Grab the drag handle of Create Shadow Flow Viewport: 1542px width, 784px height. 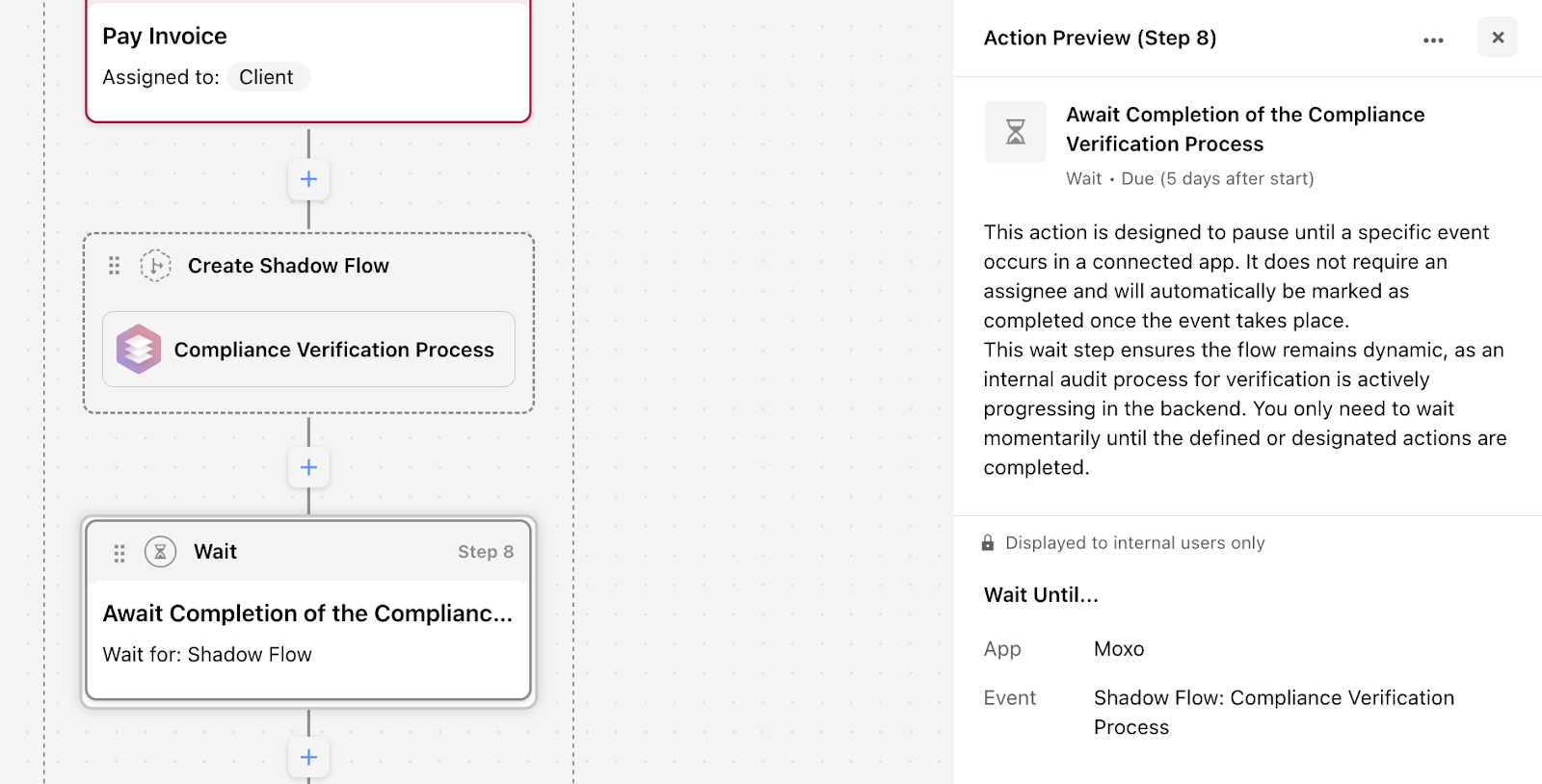[114, 266]
